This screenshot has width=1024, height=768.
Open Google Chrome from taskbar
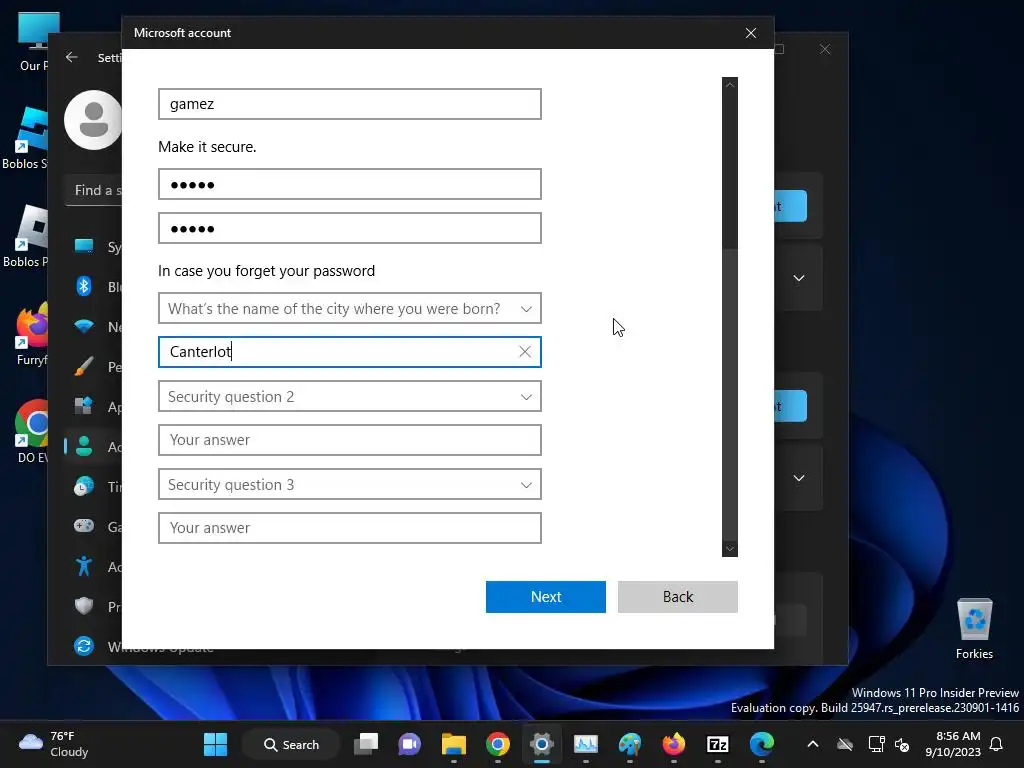click(x=498, y=744)
